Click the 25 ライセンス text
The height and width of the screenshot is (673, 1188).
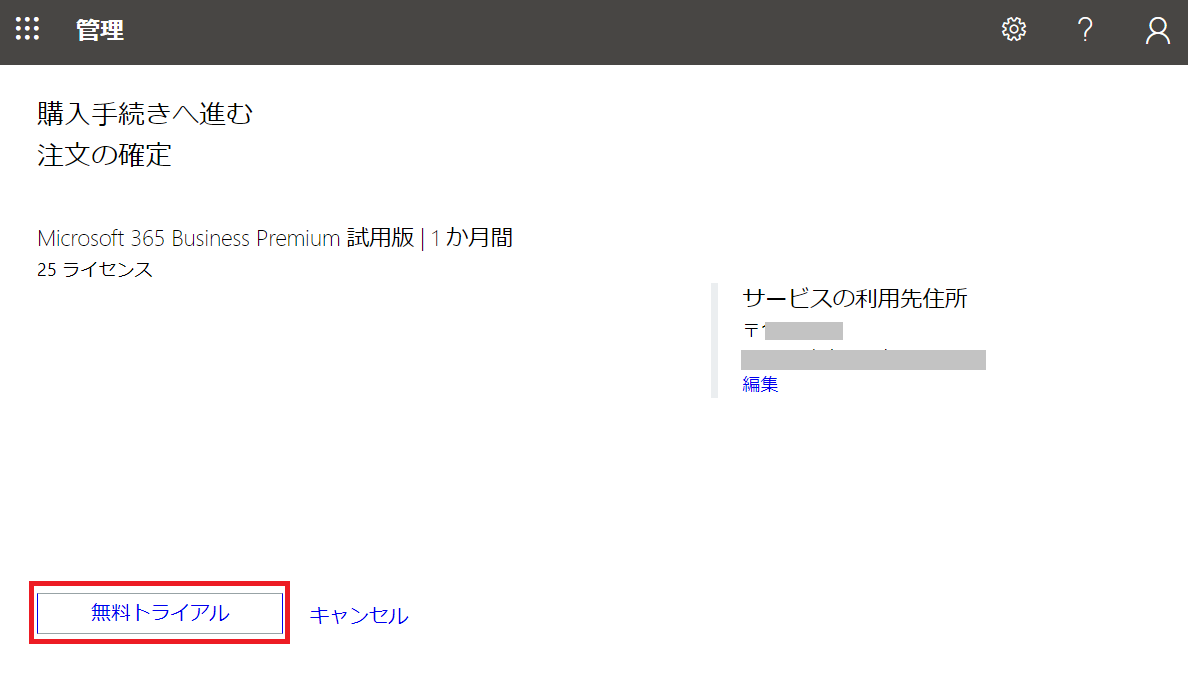[x=95, y=270]
